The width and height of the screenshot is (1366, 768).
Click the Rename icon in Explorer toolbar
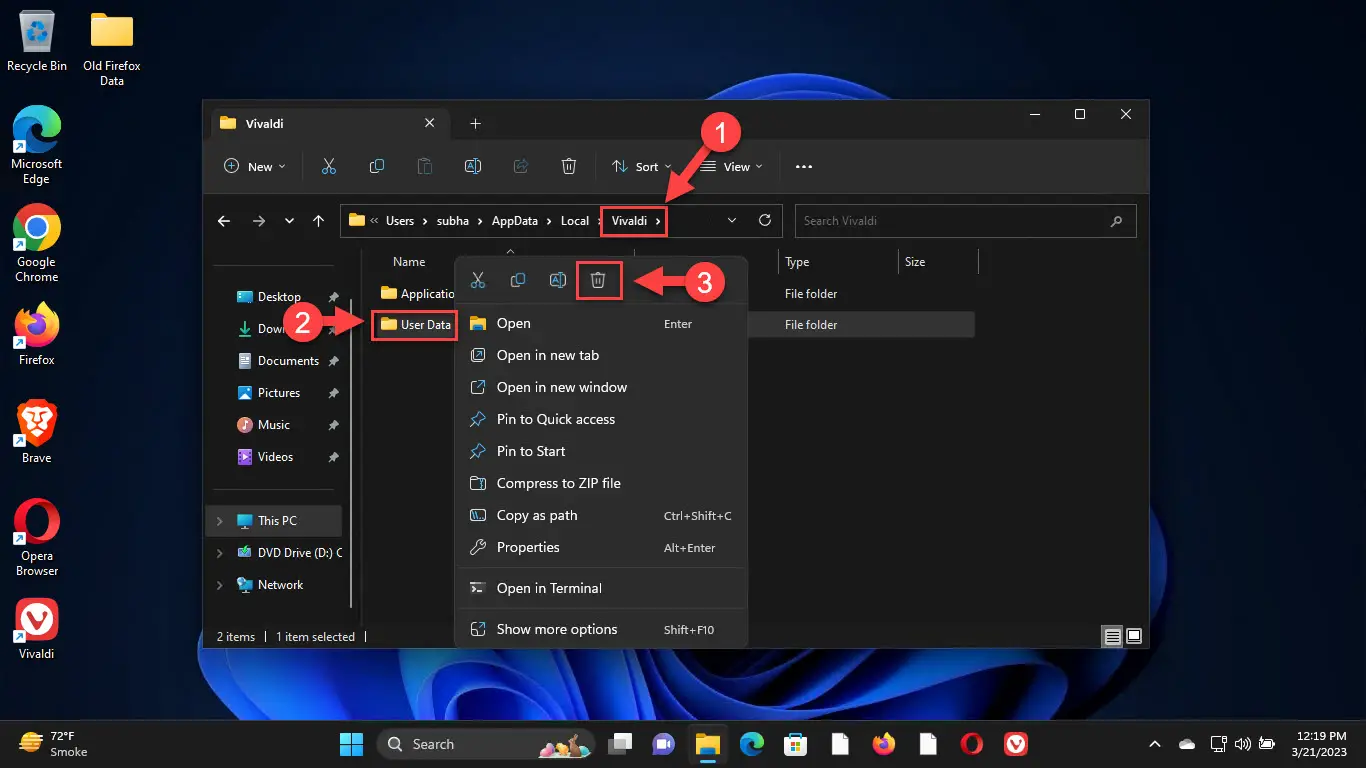473,167
